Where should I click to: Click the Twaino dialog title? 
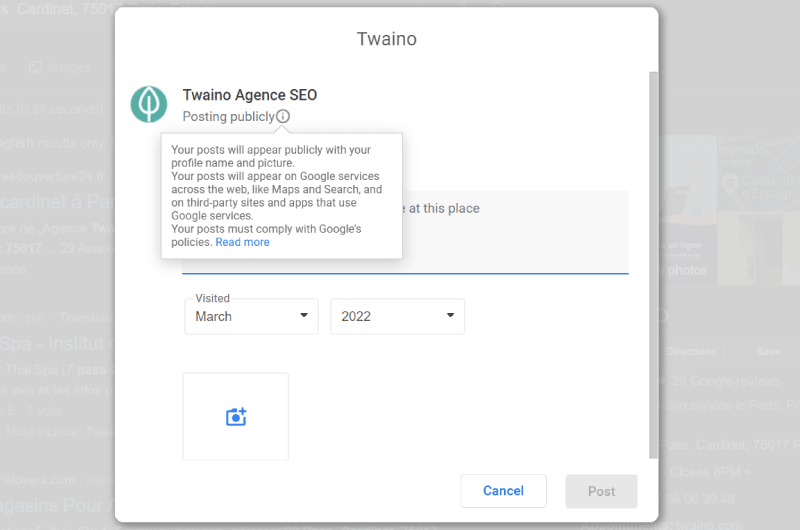387,39
